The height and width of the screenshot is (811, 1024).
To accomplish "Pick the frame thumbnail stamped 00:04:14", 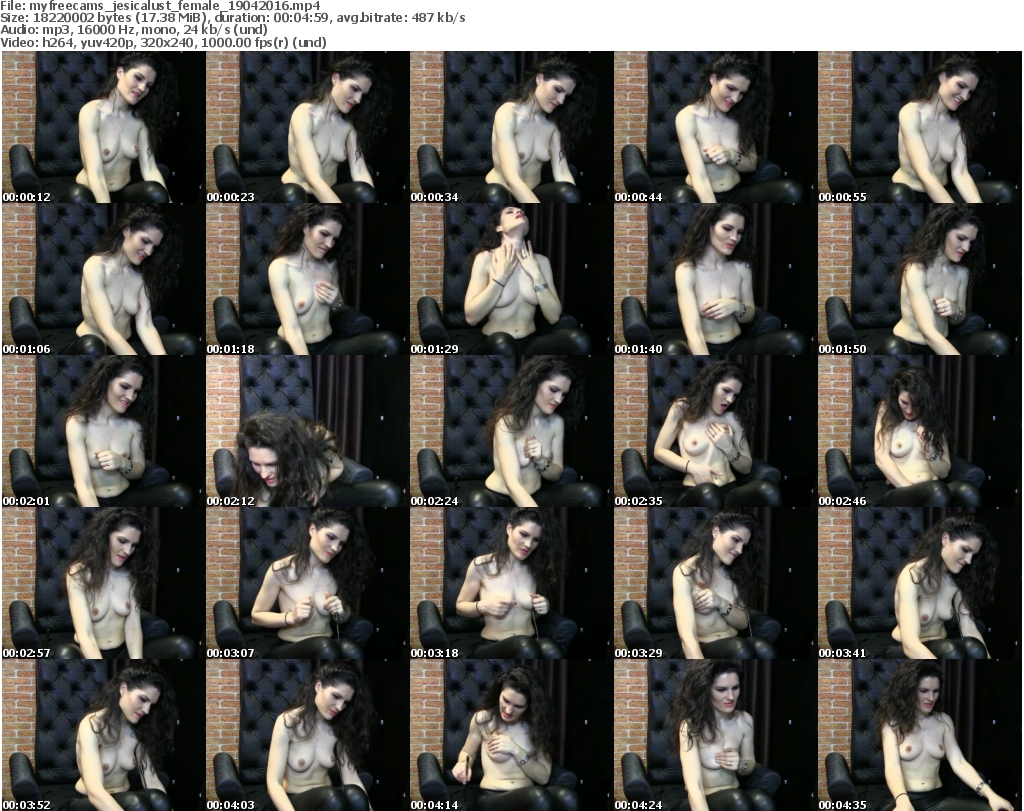I will coord(511,736).
